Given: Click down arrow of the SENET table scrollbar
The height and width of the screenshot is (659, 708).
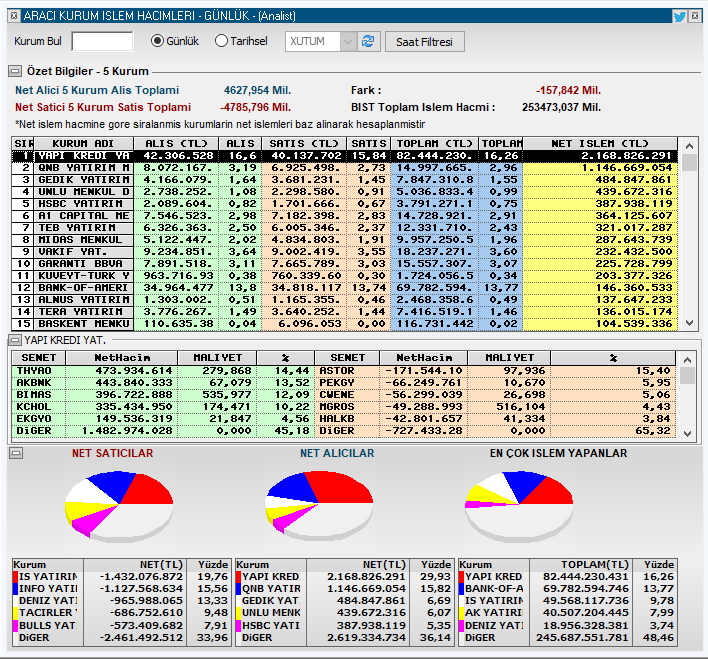Looking at the screenshot, I should pyautogui.click(x=688, y=434).
